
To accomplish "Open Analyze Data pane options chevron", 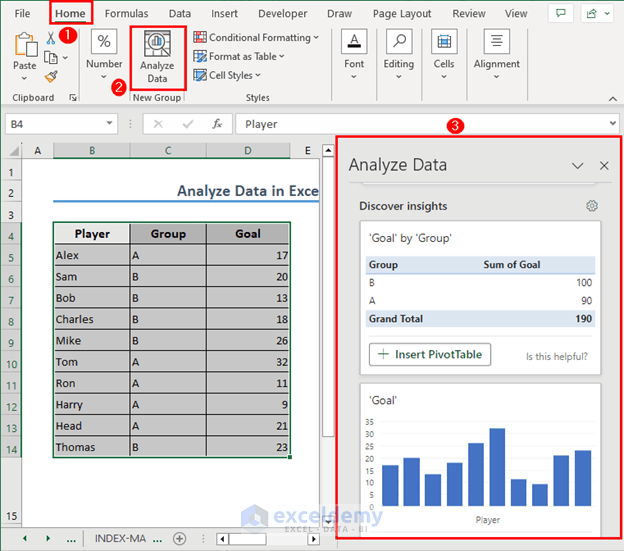I will tap(577, 165).
